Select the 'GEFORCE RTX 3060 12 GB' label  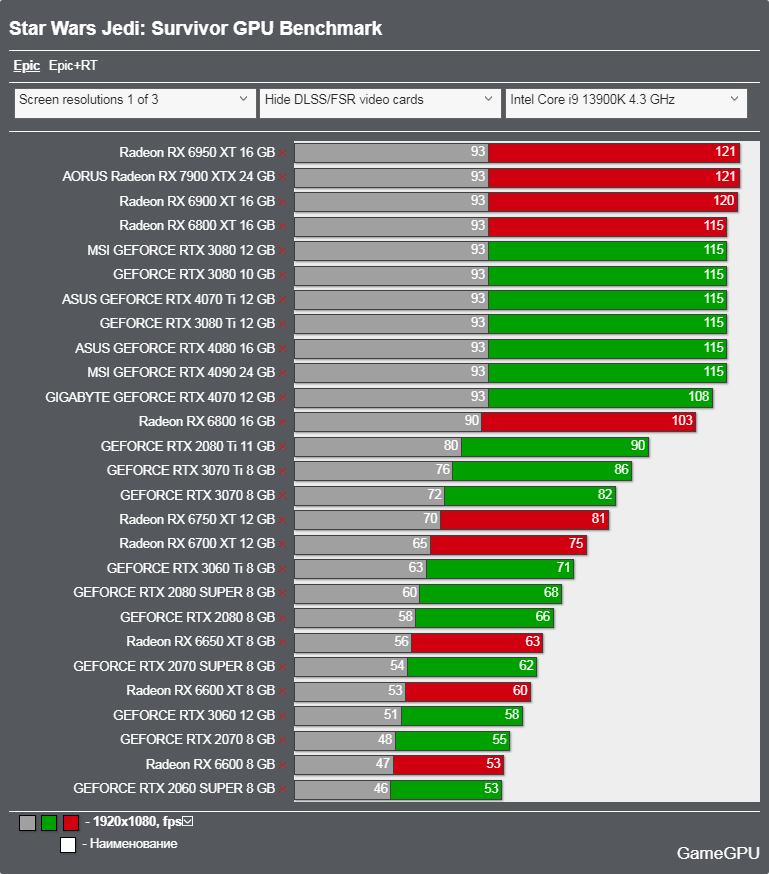(x=194, y=716)
